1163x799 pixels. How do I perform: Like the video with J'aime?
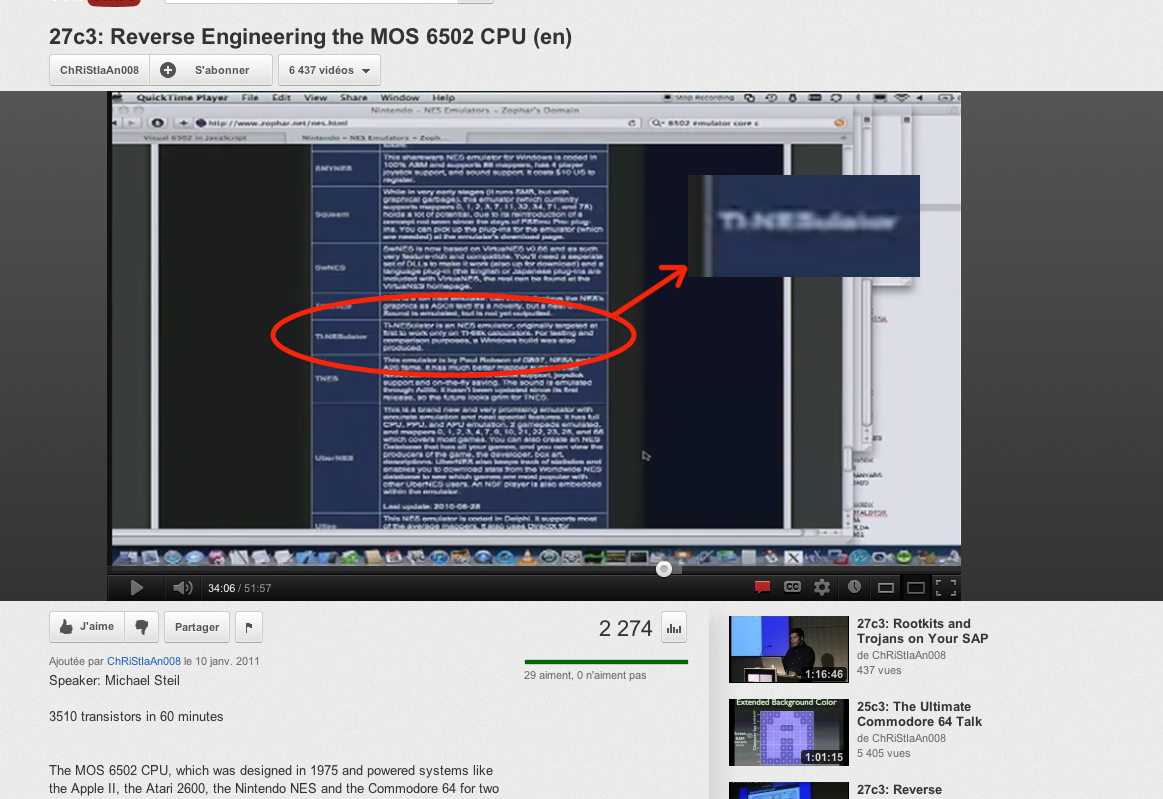coord(87,627)
